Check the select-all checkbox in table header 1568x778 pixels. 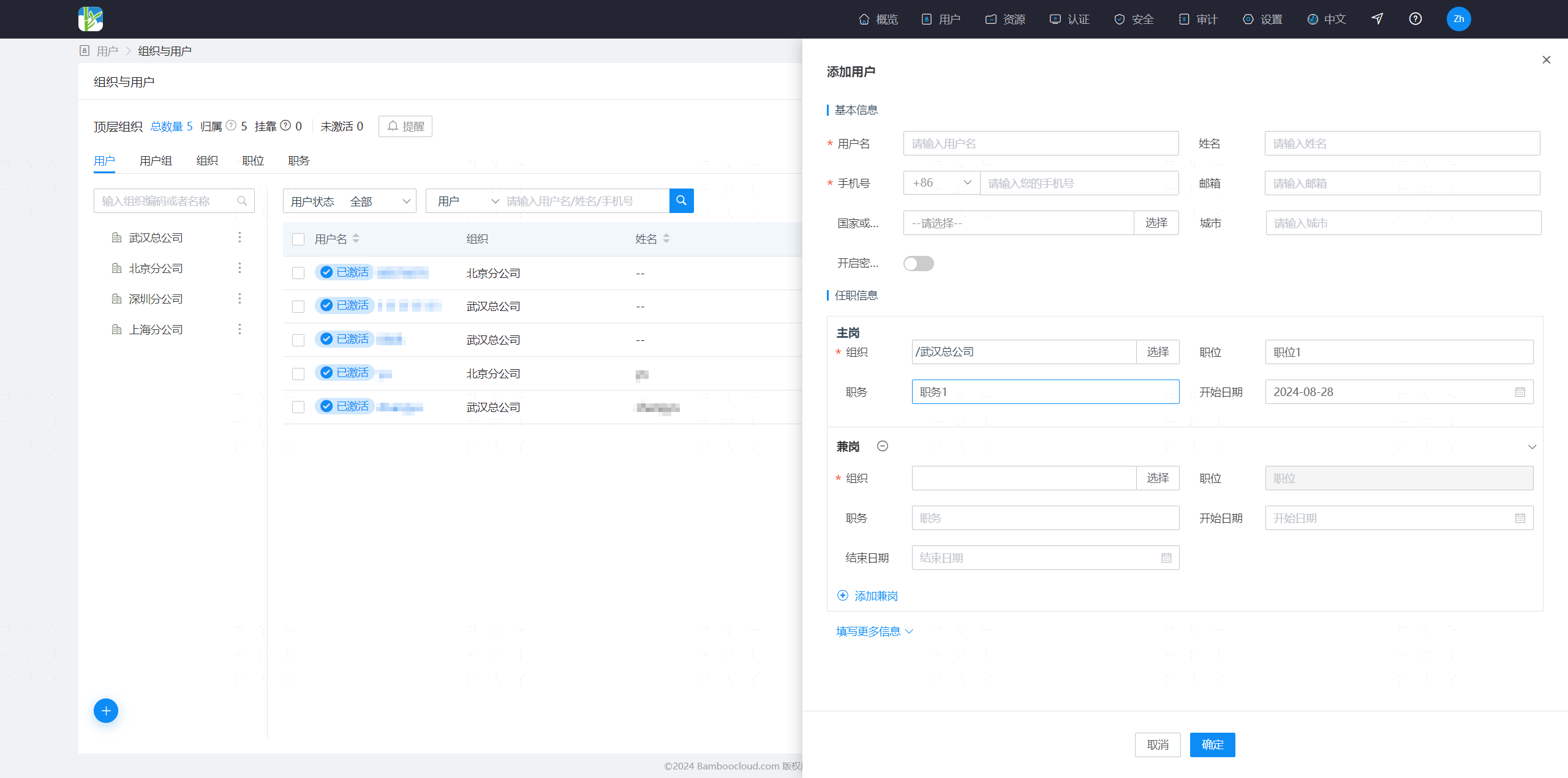tap(298, 239)
